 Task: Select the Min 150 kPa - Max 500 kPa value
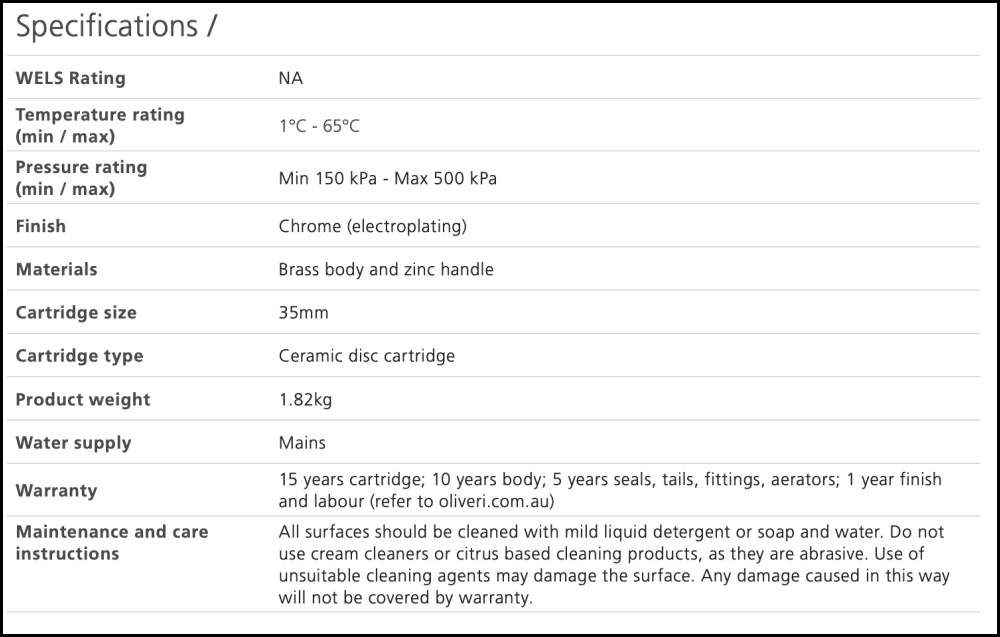pyautogui.click(x=387, y=179)
